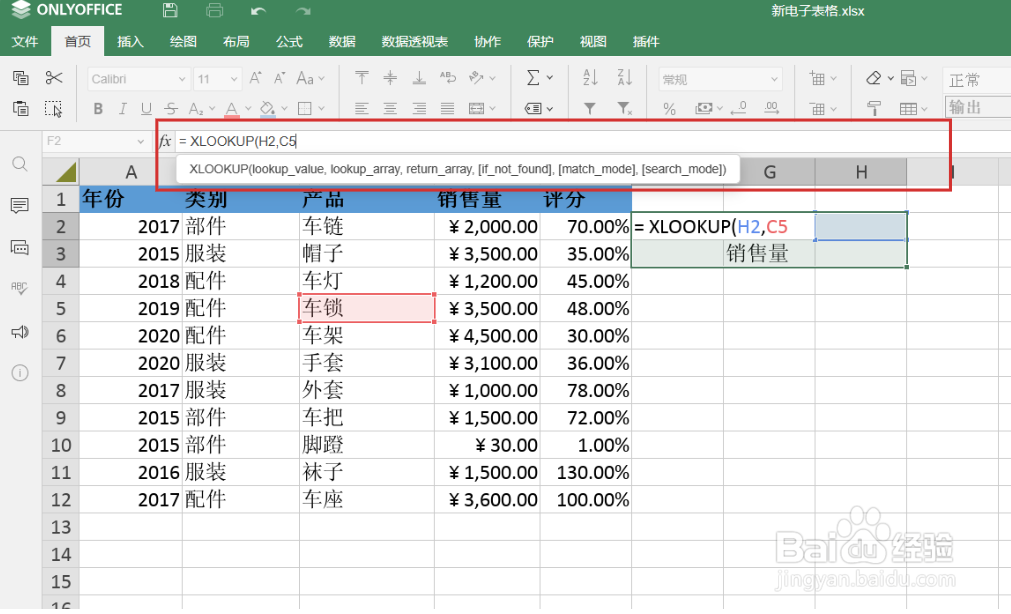The width and height of the screenshot is (1011, 614).
Task: Select the AutoSum function icon
Action: [x=533, y=77]
